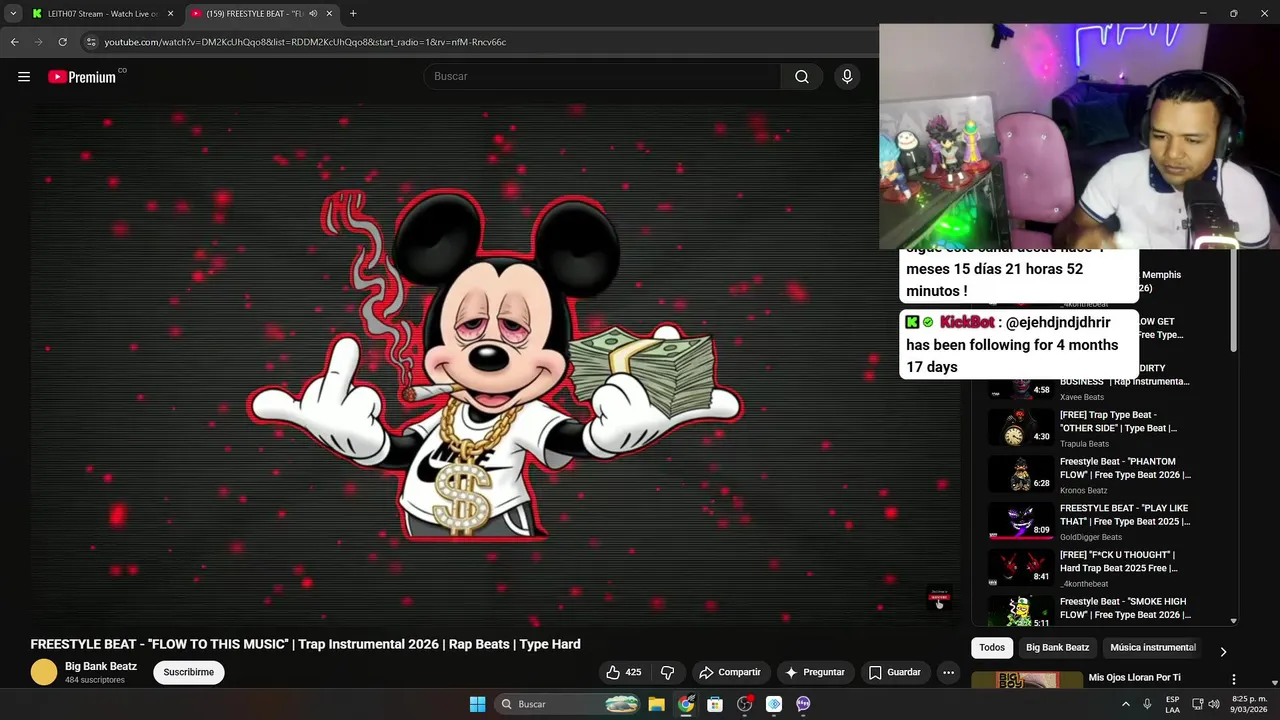Screen dimensions: 1280x720
Task: Click the search magnifier button
Action: (x=802, y=77)
